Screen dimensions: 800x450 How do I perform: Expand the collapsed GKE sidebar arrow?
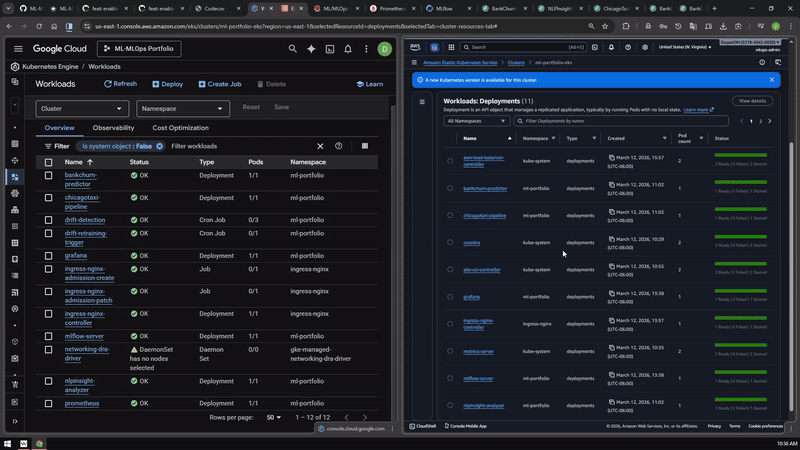point(15,421)
